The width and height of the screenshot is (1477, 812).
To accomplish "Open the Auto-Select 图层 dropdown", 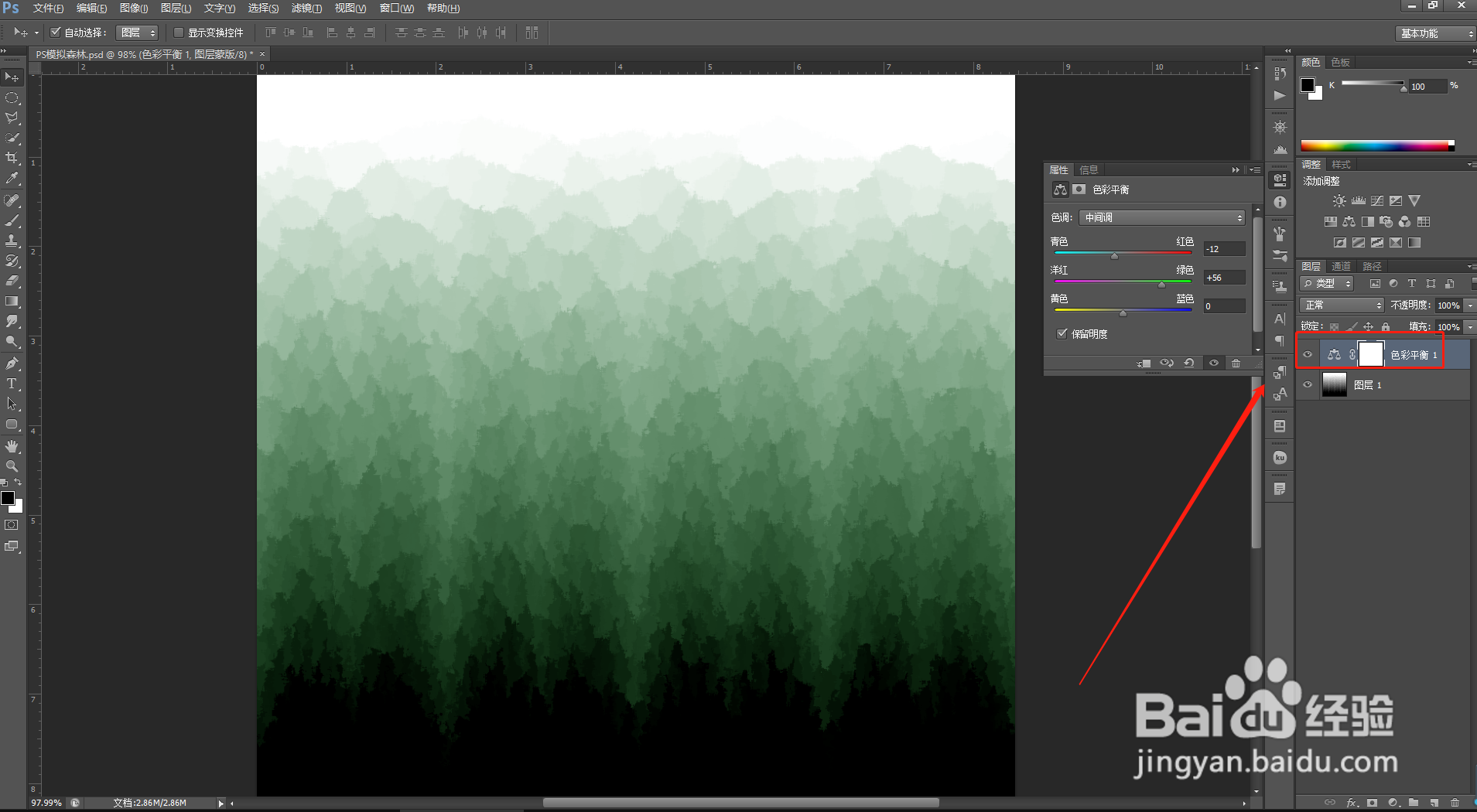I will [137, 32].
